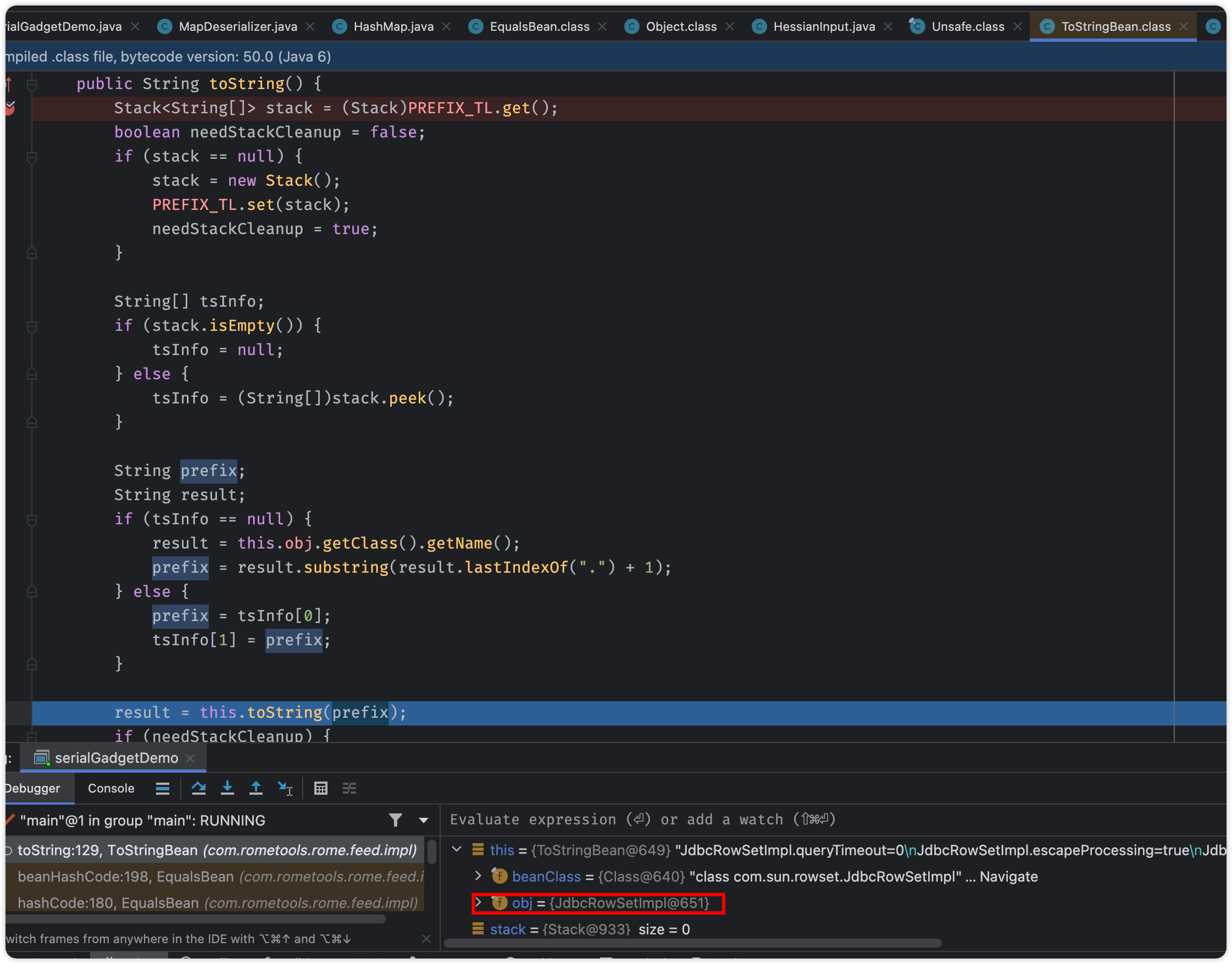Screen dimensions: 1232x964
Task: Expand the beanClass variable node
Action: pyautogui.click(x=479, y=877)
